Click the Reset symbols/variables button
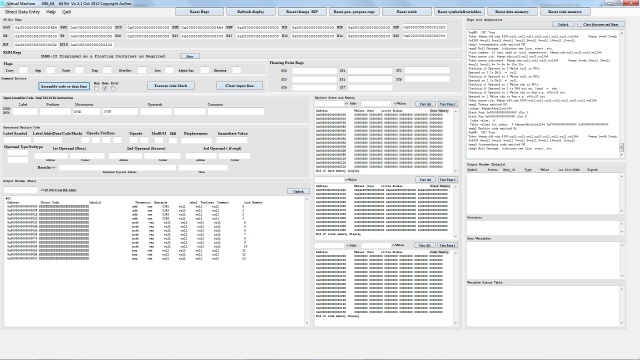640x360 pixels. pos(459,12)
